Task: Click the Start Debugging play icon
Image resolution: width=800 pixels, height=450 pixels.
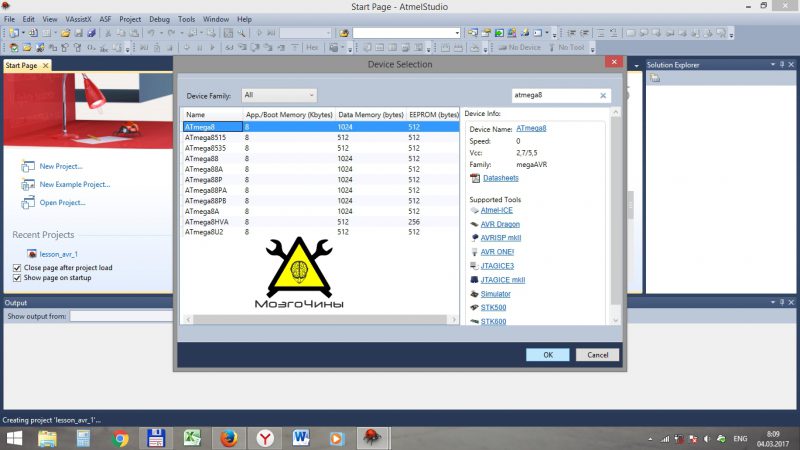Action: click(259, 33)
